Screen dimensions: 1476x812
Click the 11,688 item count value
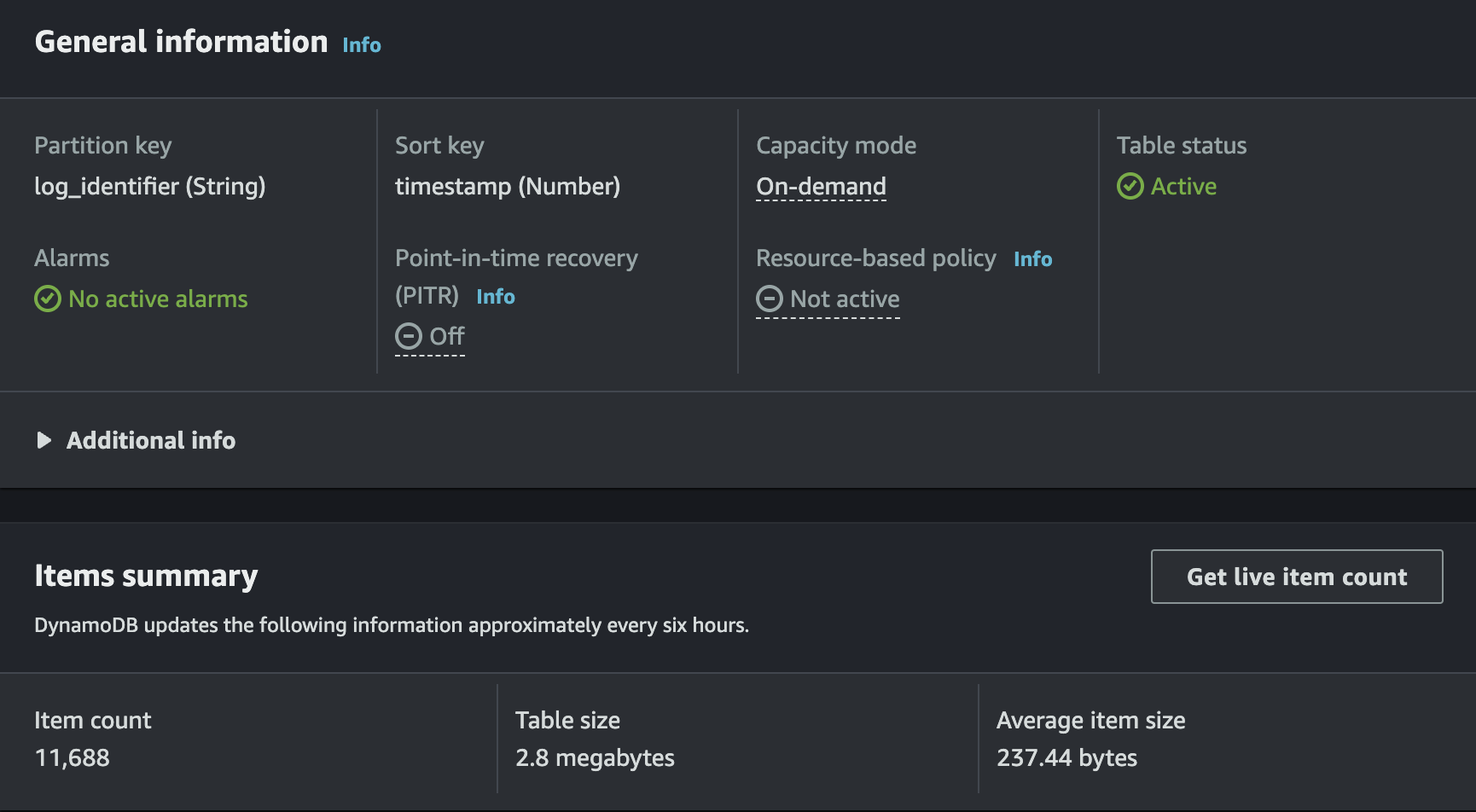(73, 757)
